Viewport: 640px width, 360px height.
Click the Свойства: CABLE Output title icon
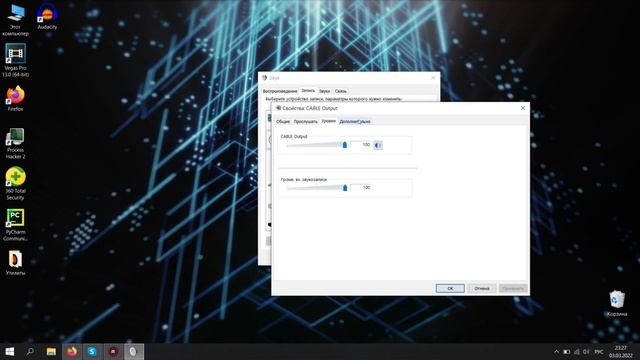[x=278, y=108]
